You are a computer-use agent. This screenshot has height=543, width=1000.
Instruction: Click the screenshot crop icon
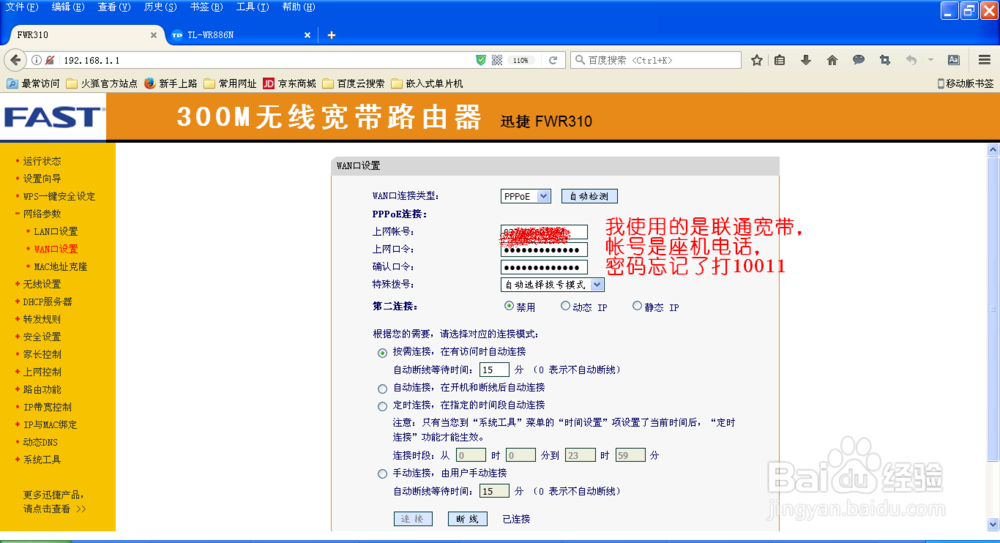tap(885, 60)
